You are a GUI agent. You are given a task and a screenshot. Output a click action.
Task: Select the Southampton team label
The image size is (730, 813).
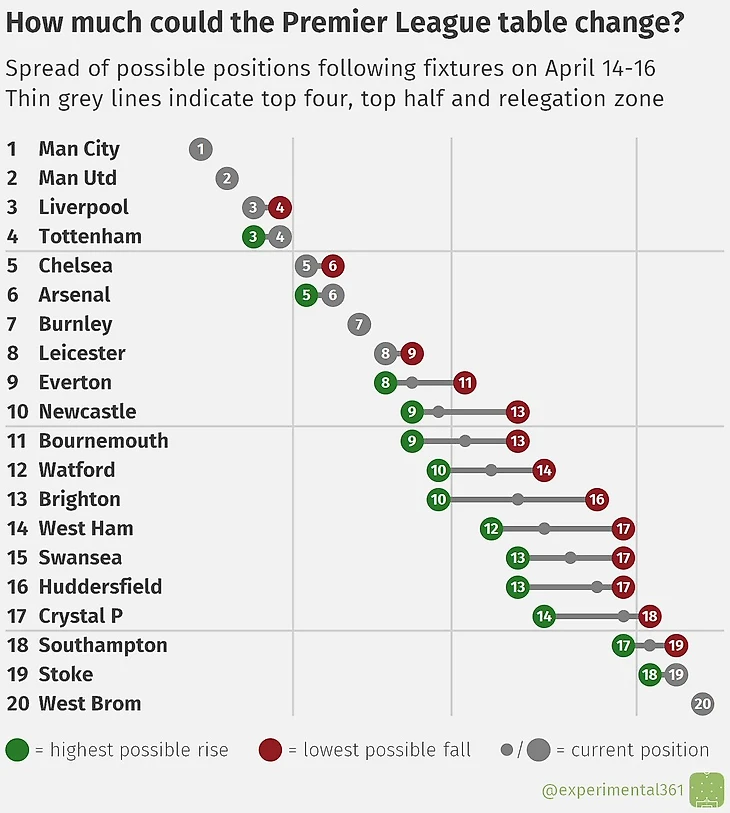coord(103,646)
